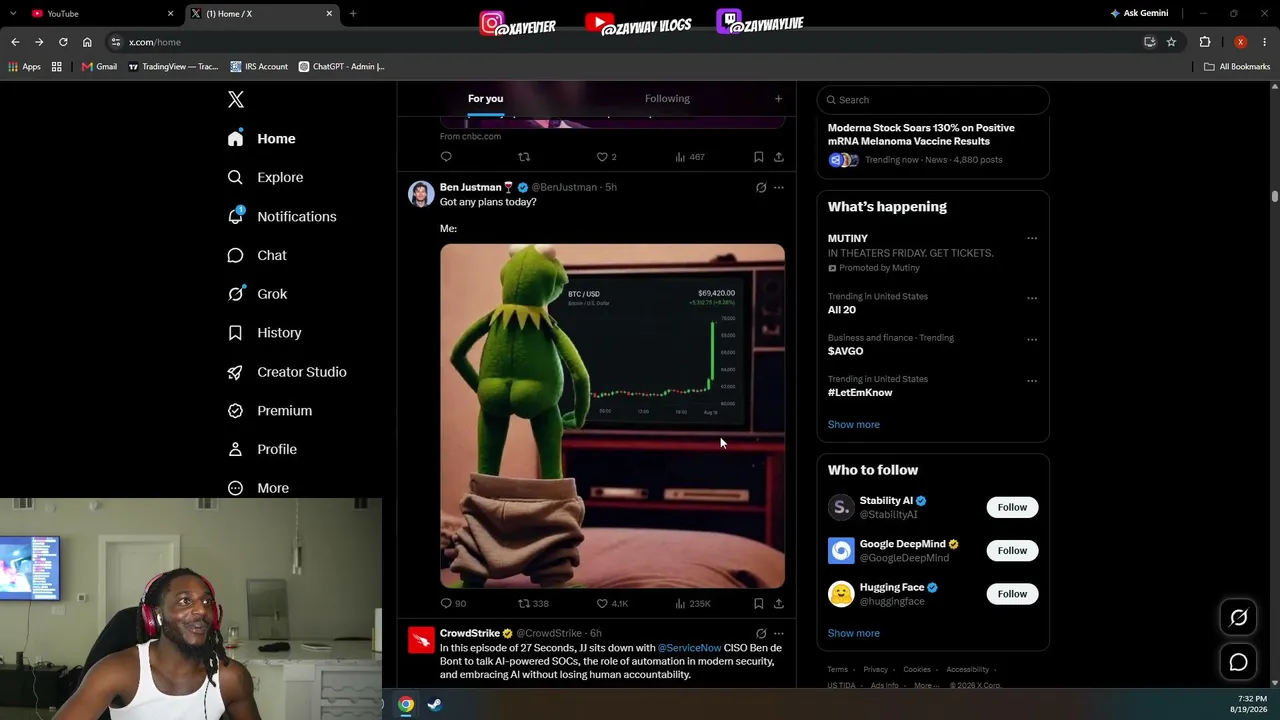
Task: Open the floating messages button
Action: [1238, 662]
